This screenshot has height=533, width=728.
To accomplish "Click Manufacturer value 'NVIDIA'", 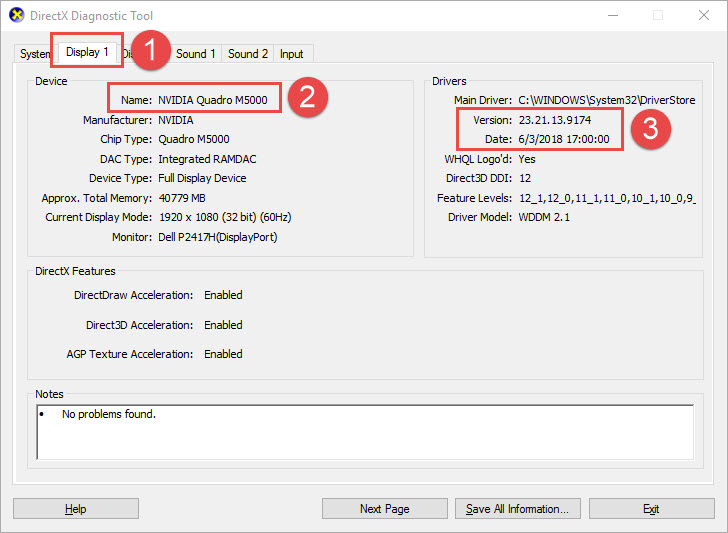I will pyautogui.click(x=176, y=120).
